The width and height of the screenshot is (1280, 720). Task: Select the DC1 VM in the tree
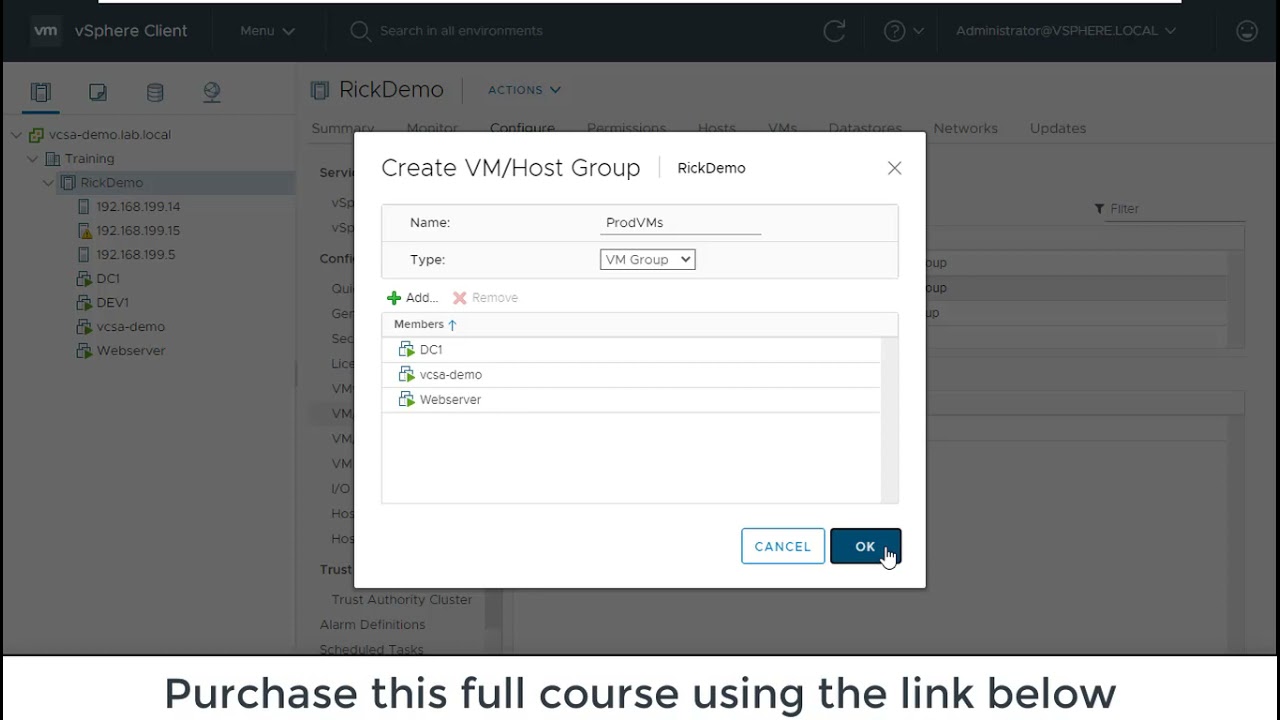click(108, 278)
